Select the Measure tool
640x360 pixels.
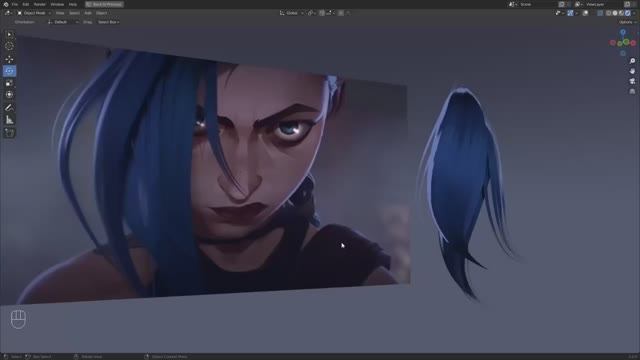pyautogui.click(x=9, y=120)
